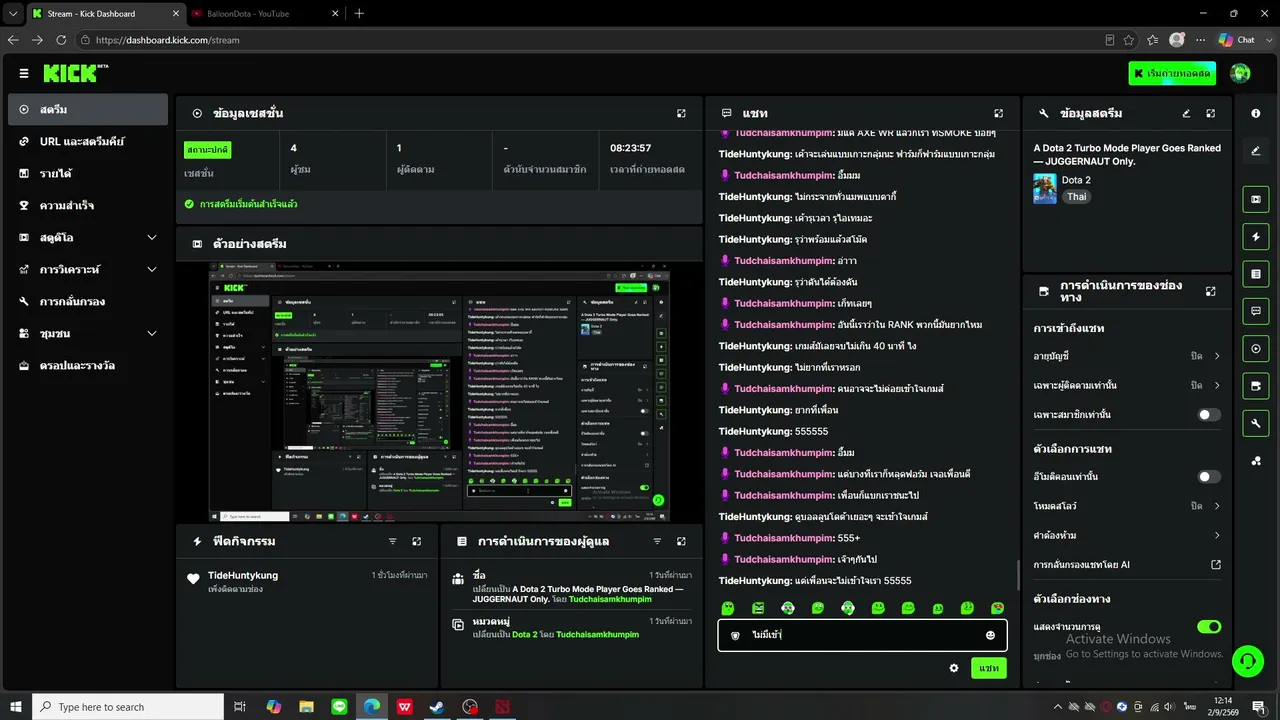Image resolution: width=1280 pixels, height=720 pixels.
Task: Toggle chat widget in right rail
Action: (1256, 311)
